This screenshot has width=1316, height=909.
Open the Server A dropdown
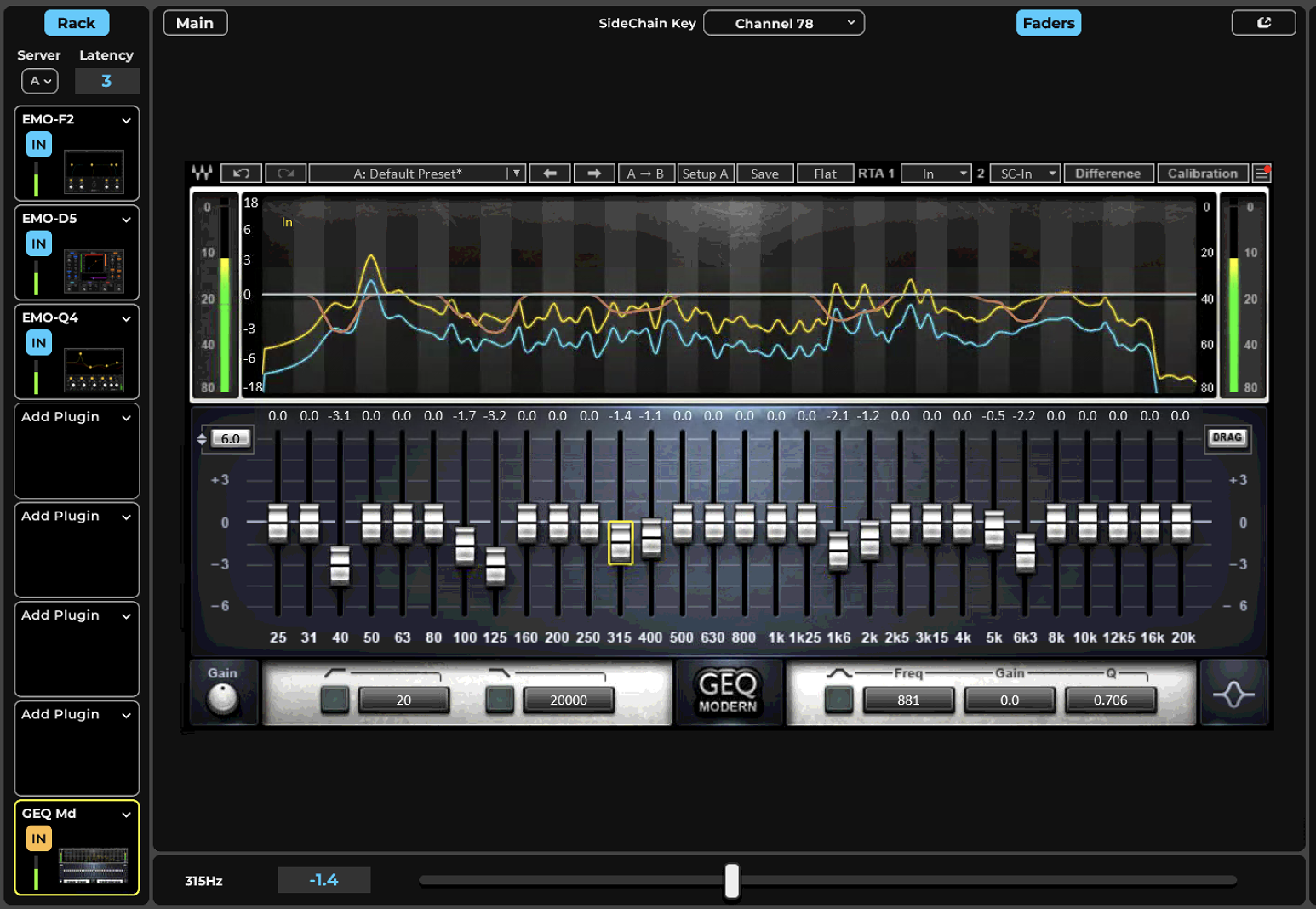coord(40,81)
